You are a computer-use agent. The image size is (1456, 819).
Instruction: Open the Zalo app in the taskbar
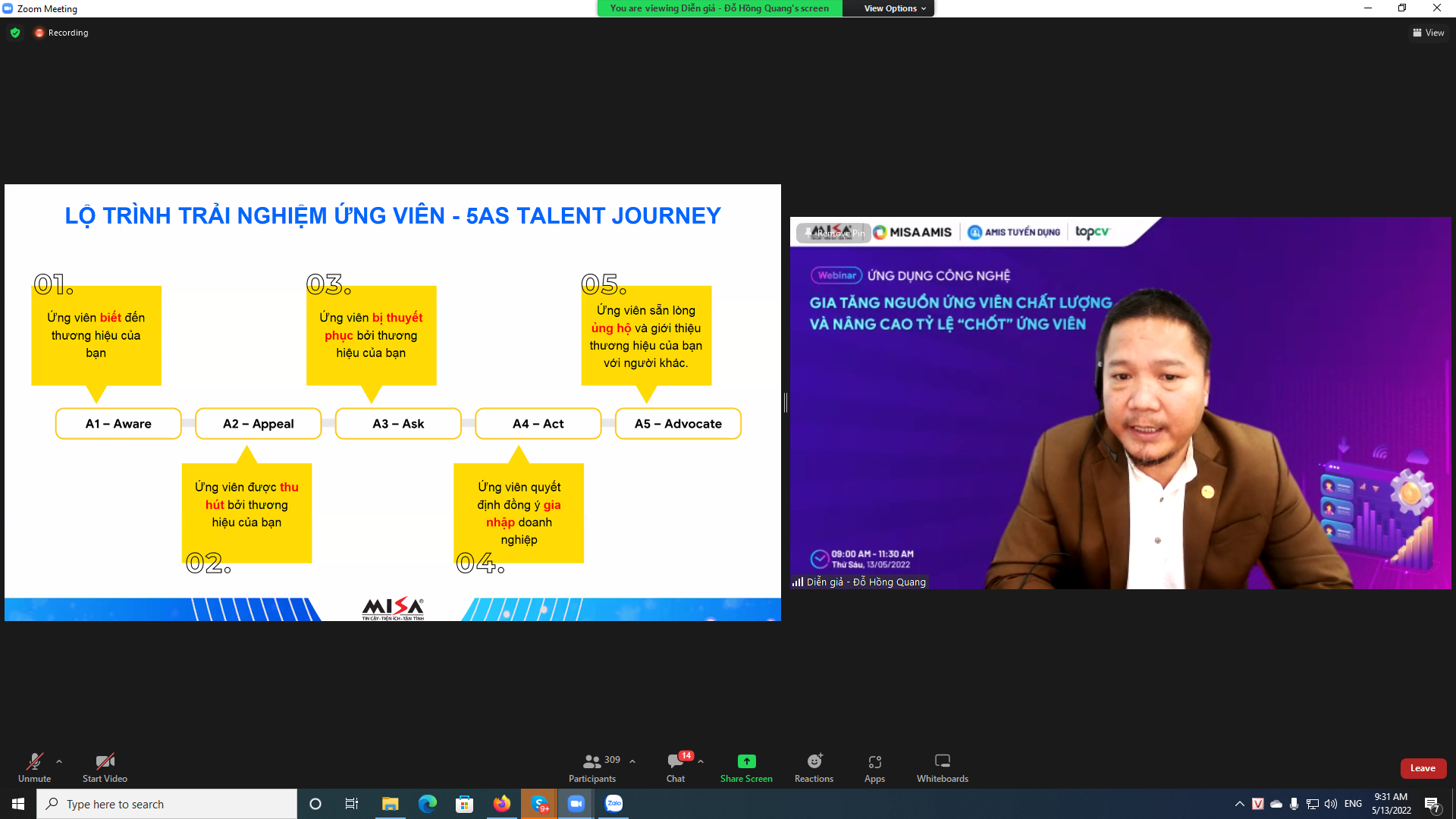coord(613,804)
